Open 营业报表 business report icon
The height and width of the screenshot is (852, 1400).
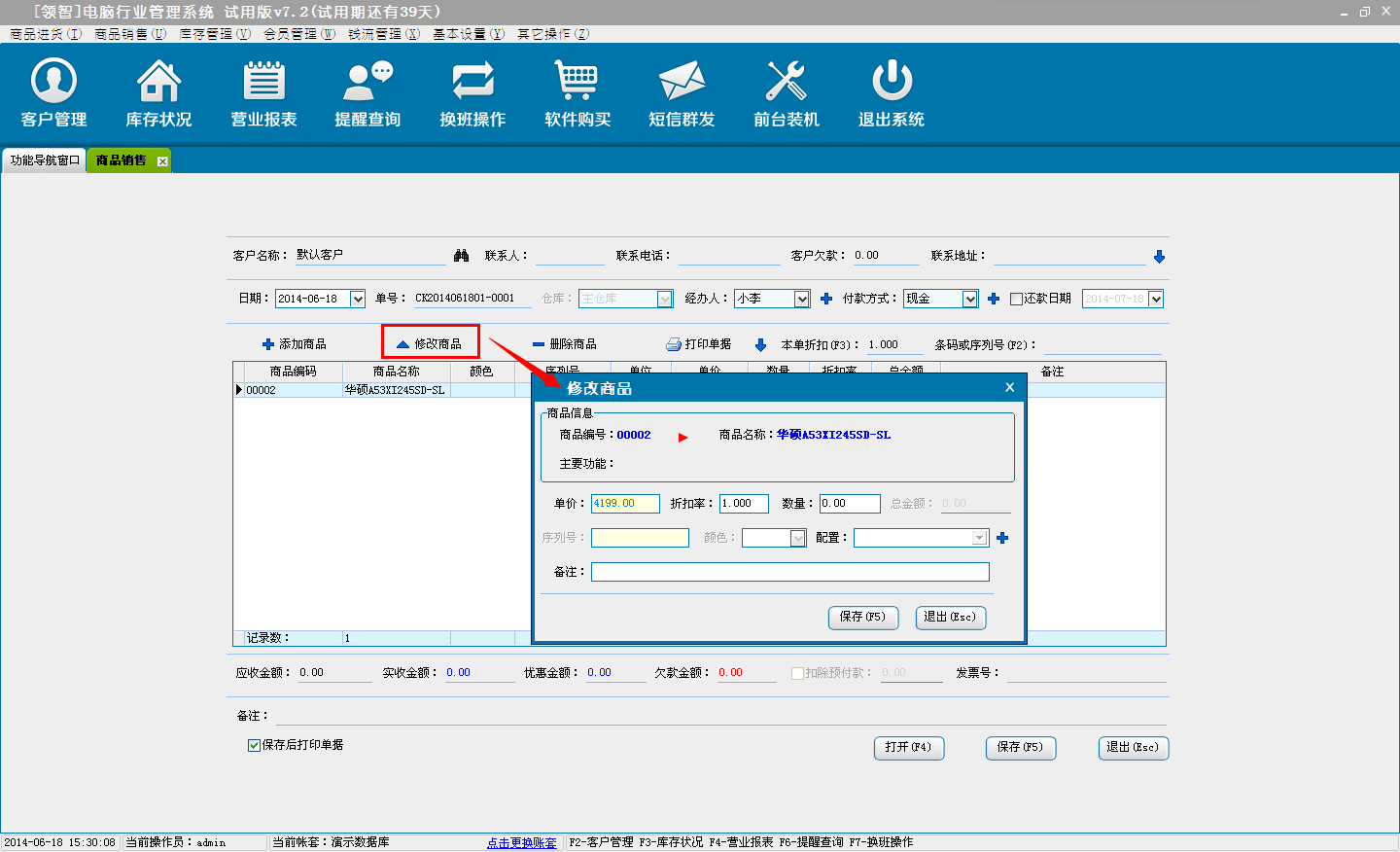(263, 82)
